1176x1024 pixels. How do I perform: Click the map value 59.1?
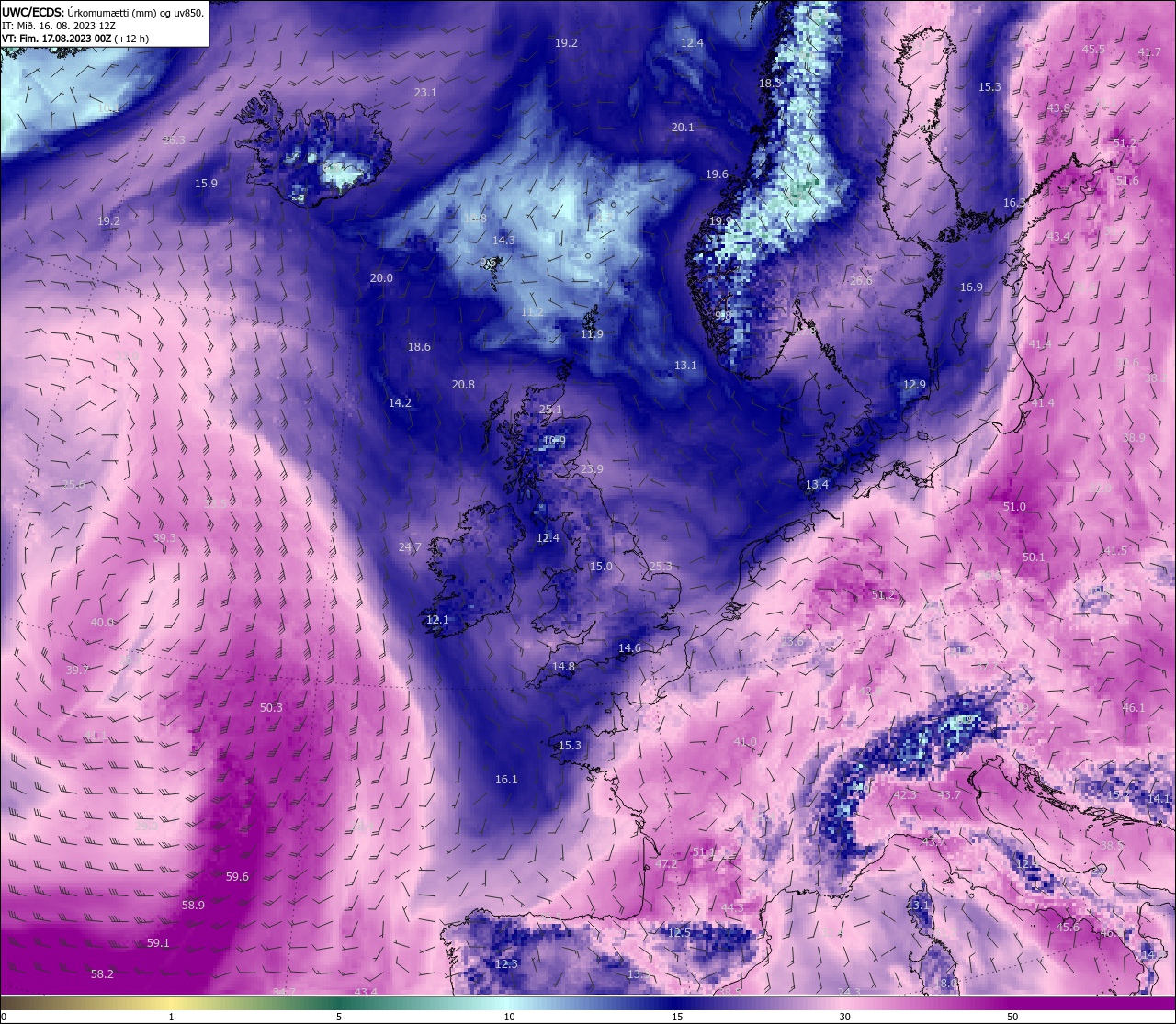(x=158, y=943)
